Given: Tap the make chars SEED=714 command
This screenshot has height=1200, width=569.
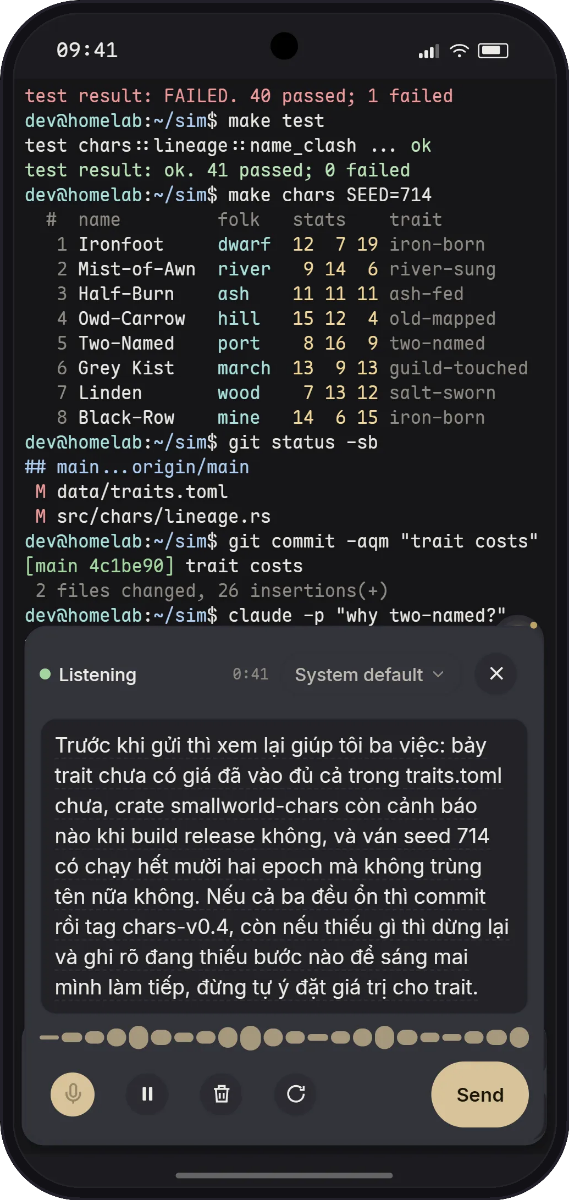Looking at the screenshot, I should coord(331,195).
